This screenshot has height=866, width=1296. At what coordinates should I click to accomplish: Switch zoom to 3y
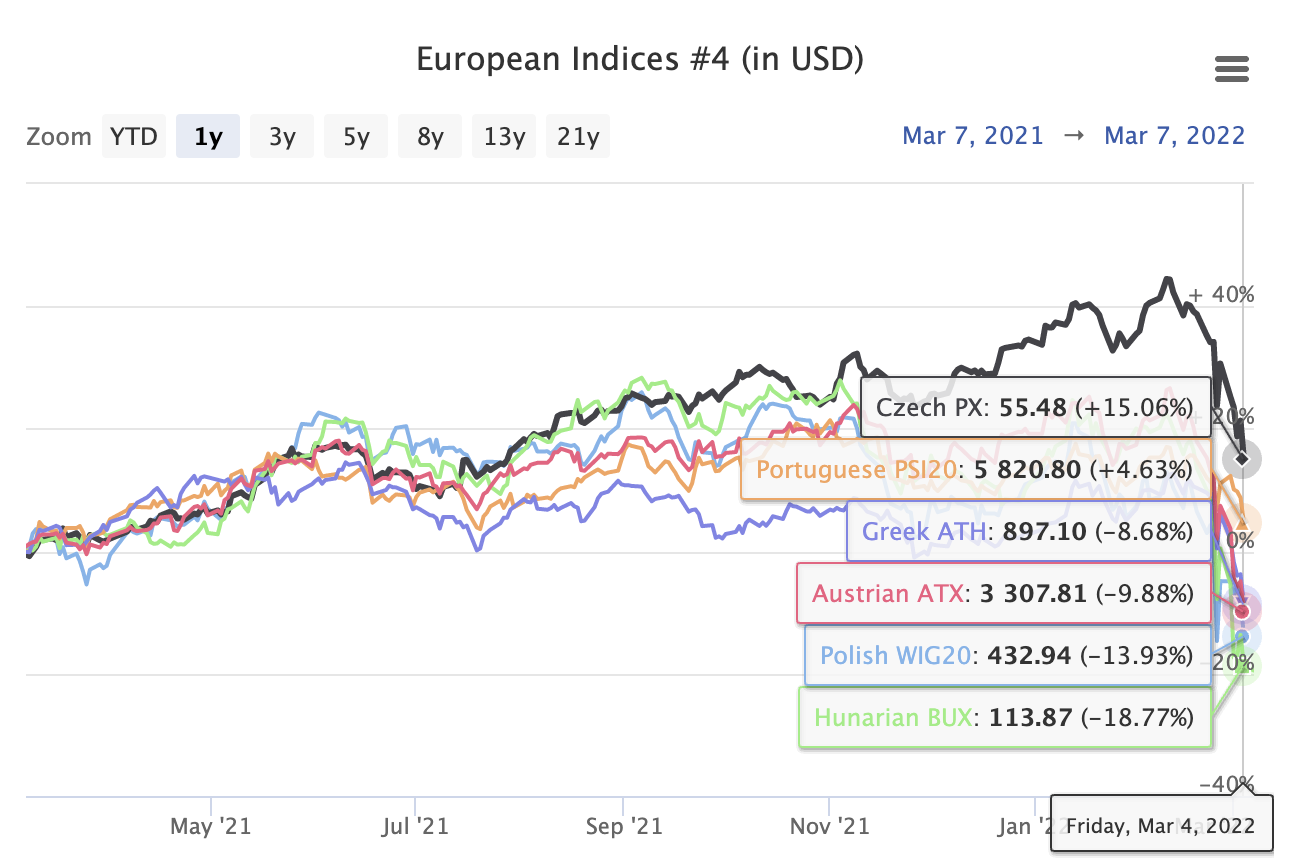pyautogui.click(x=282, y=137)
